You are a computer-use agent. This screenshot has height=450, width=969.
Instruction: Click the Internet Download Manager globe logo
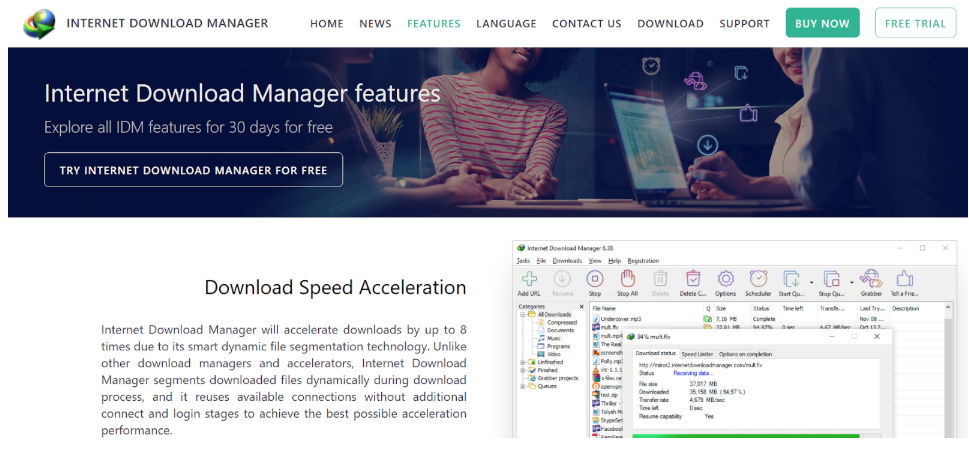(39, 23)
